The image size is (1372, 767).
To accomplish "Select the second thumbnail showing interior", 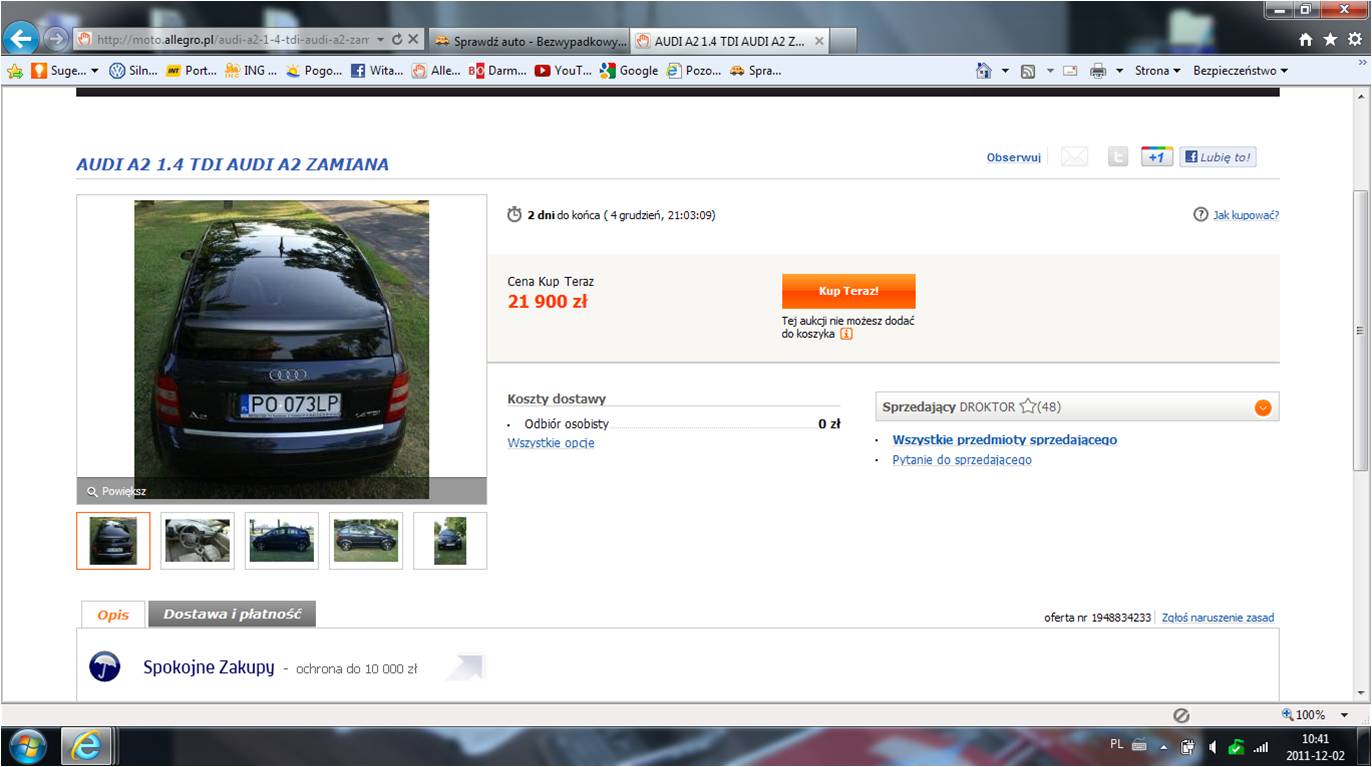I will click(x=197, y=541).
